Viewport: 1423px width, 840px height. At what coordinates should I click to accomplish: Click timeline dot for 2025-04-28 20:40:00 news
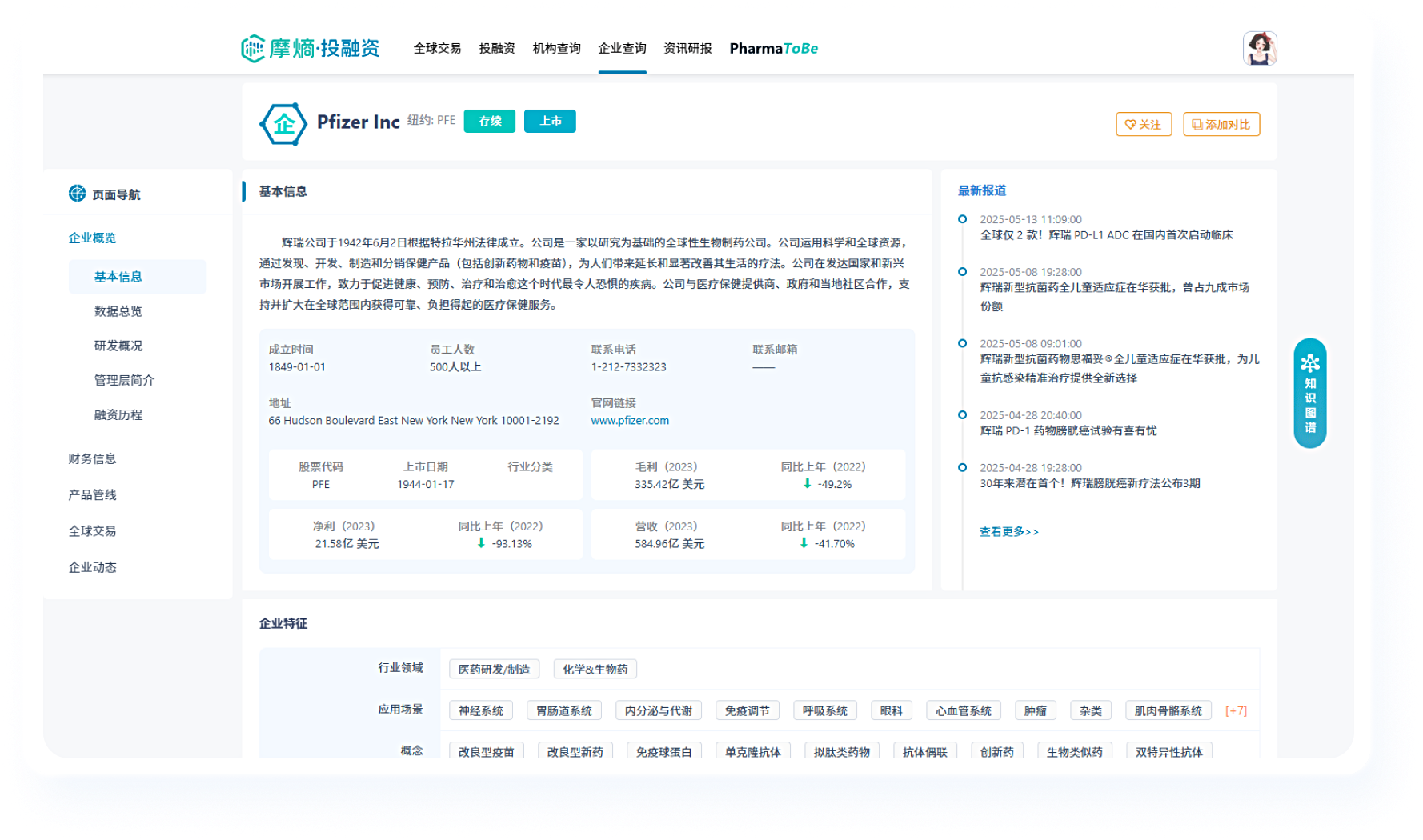click(x=962, y=414)
